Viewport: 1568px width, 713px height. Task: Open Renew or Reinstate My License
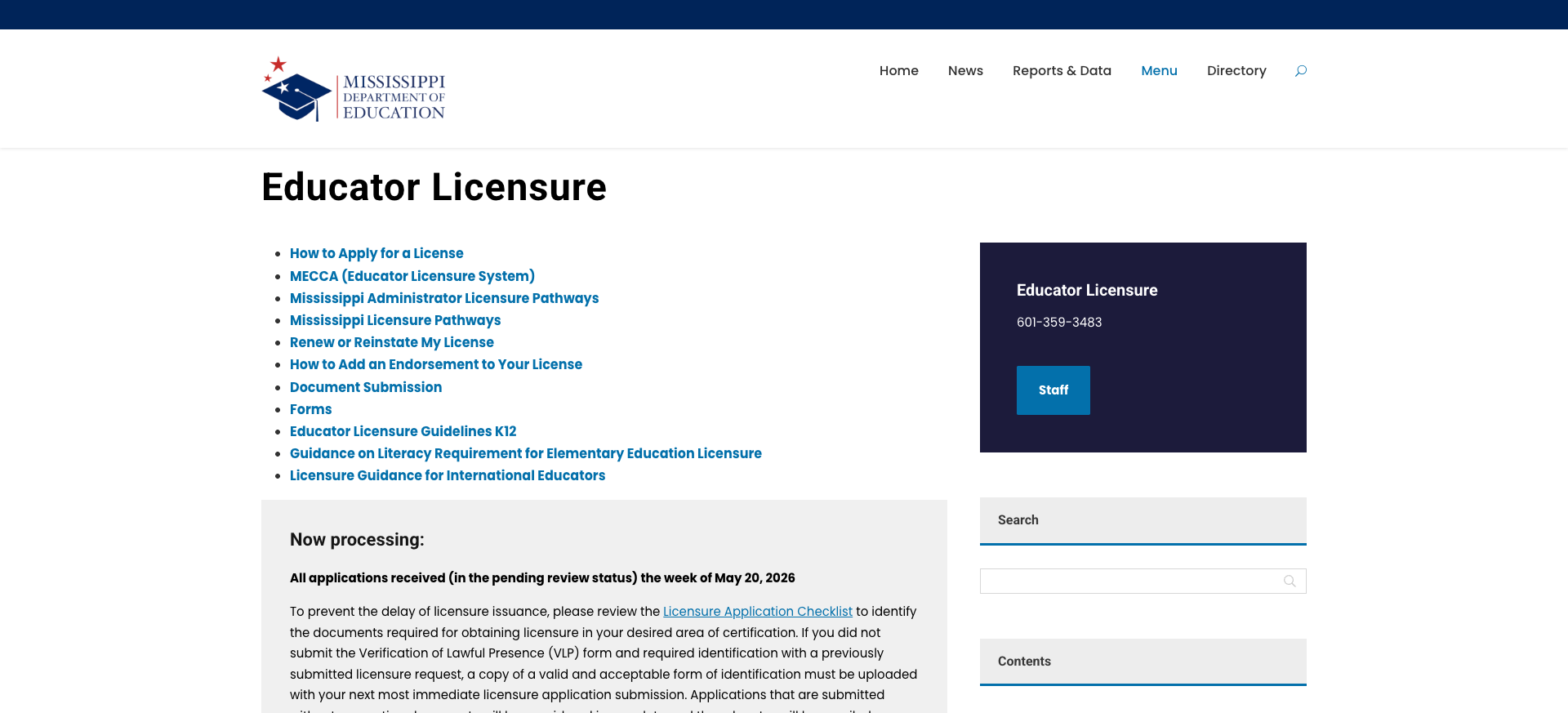click(392, 342)
